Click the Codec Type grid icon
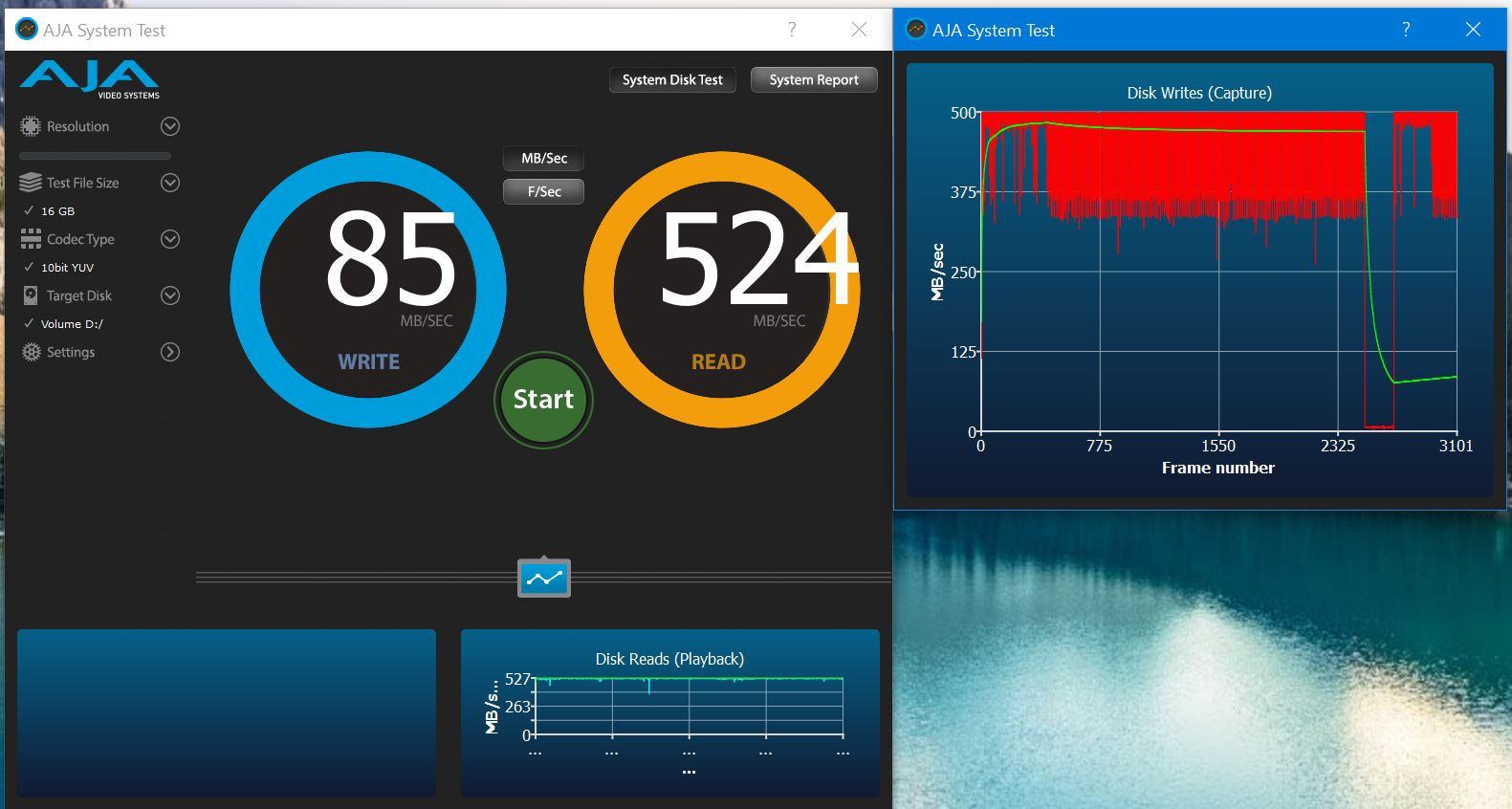 click(31, 239)
